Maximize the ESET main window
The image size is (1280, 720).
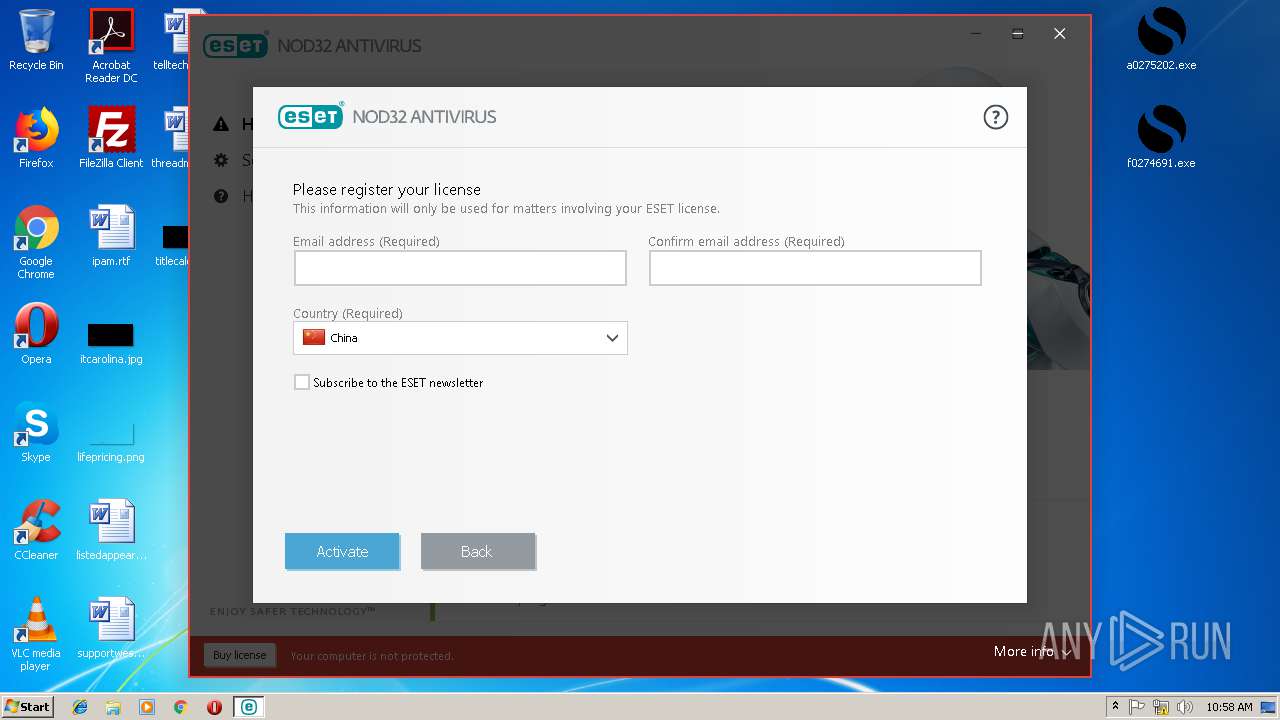(1017, 34)
